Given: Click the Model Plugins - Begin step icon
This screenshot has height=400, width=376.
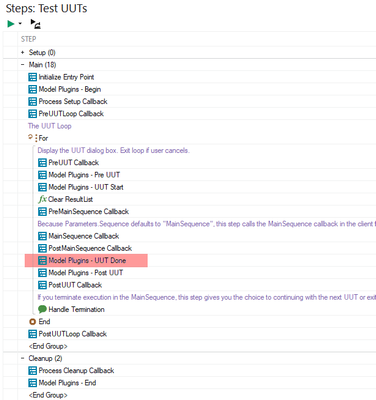Looking at the screenshot, I should [32, 89].
